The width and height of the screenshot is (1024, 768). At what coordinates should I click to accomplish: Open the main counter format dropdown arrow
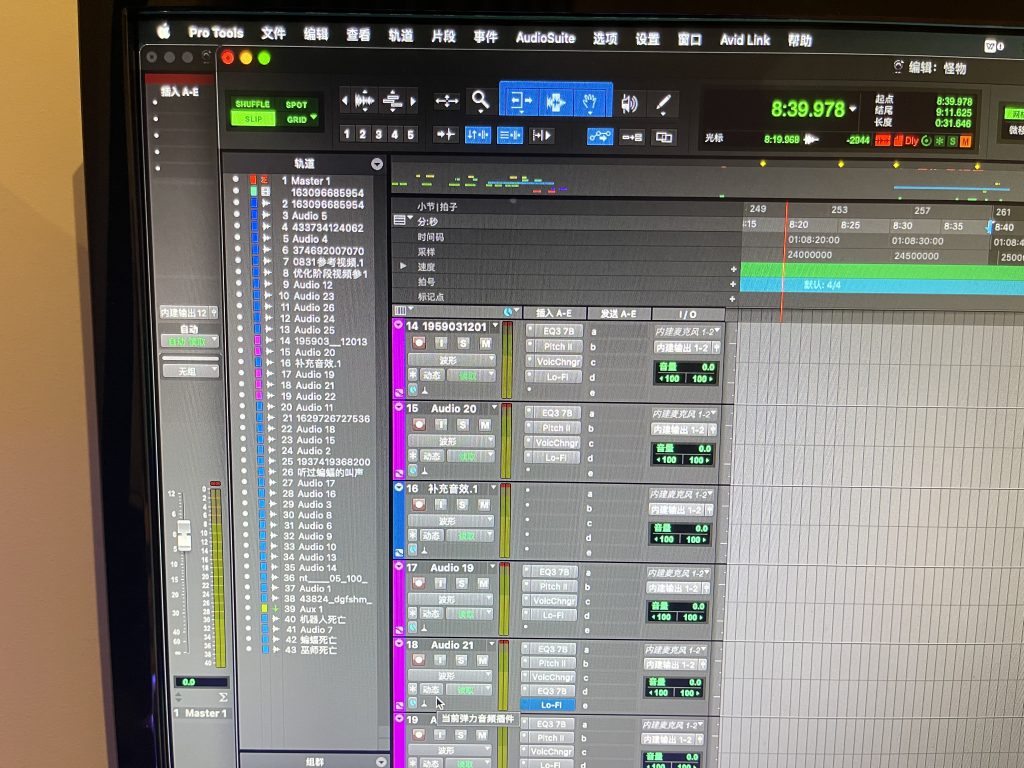853,110
